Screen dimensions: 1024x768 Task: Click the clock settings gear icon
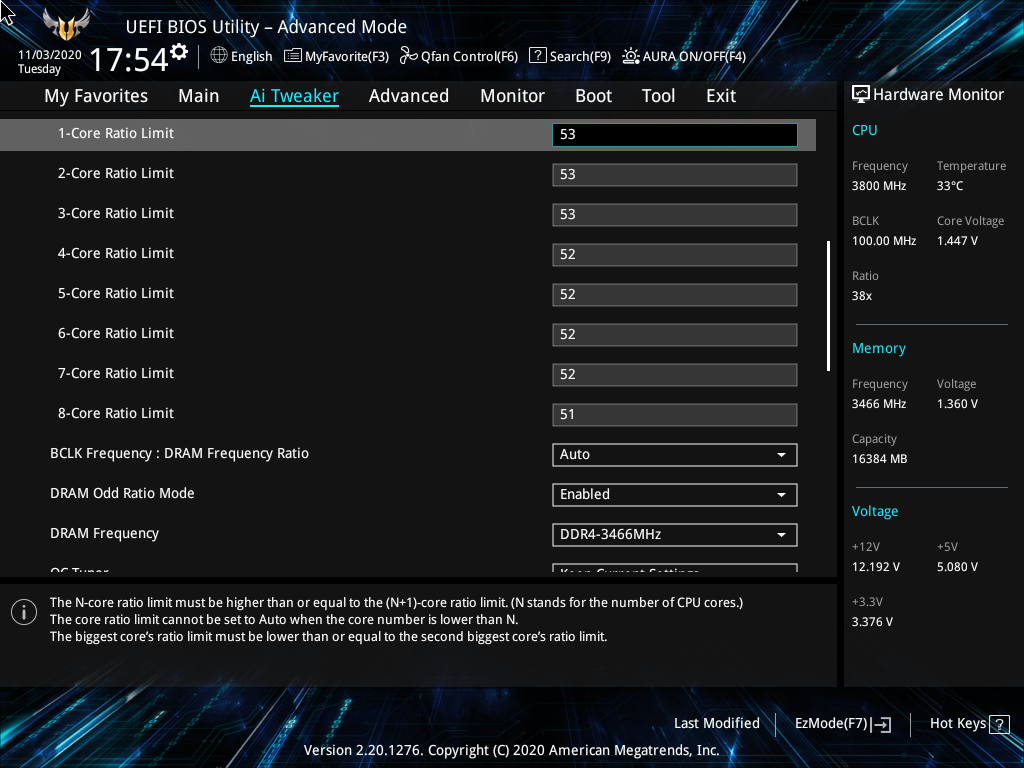click(179, 52)
